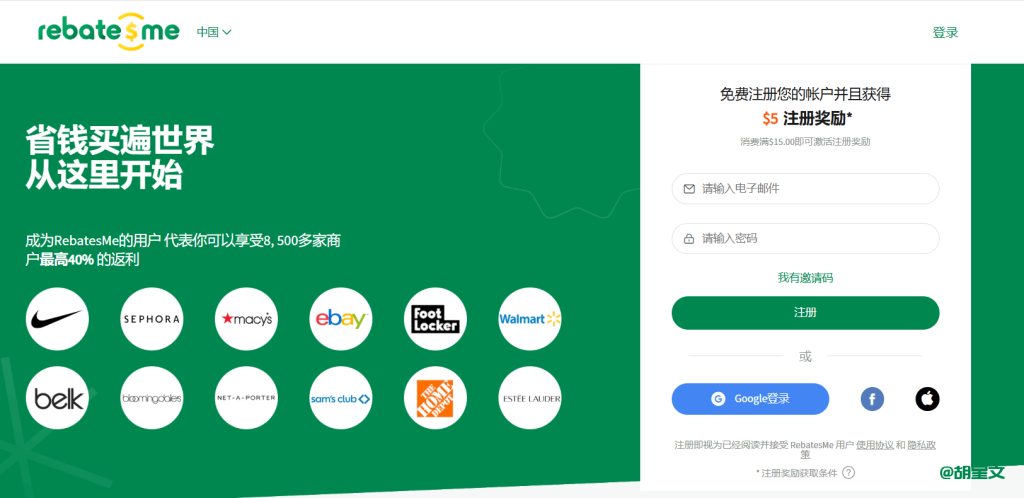Open the Foot Locker logo
Screen dimensions: 1024x498
click(435, 319)
